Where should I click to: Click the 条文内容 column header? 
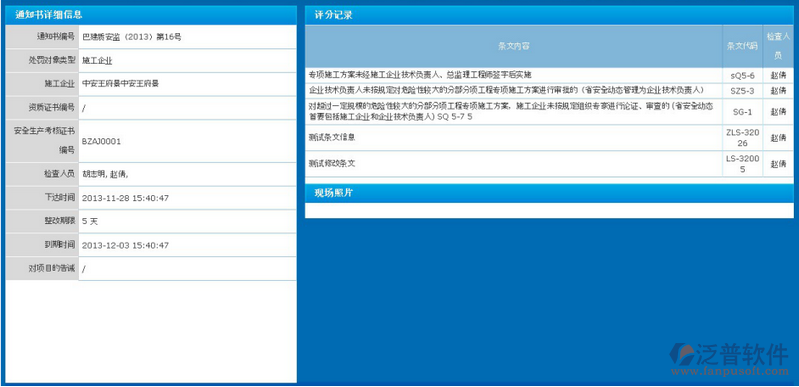point(514,46)
